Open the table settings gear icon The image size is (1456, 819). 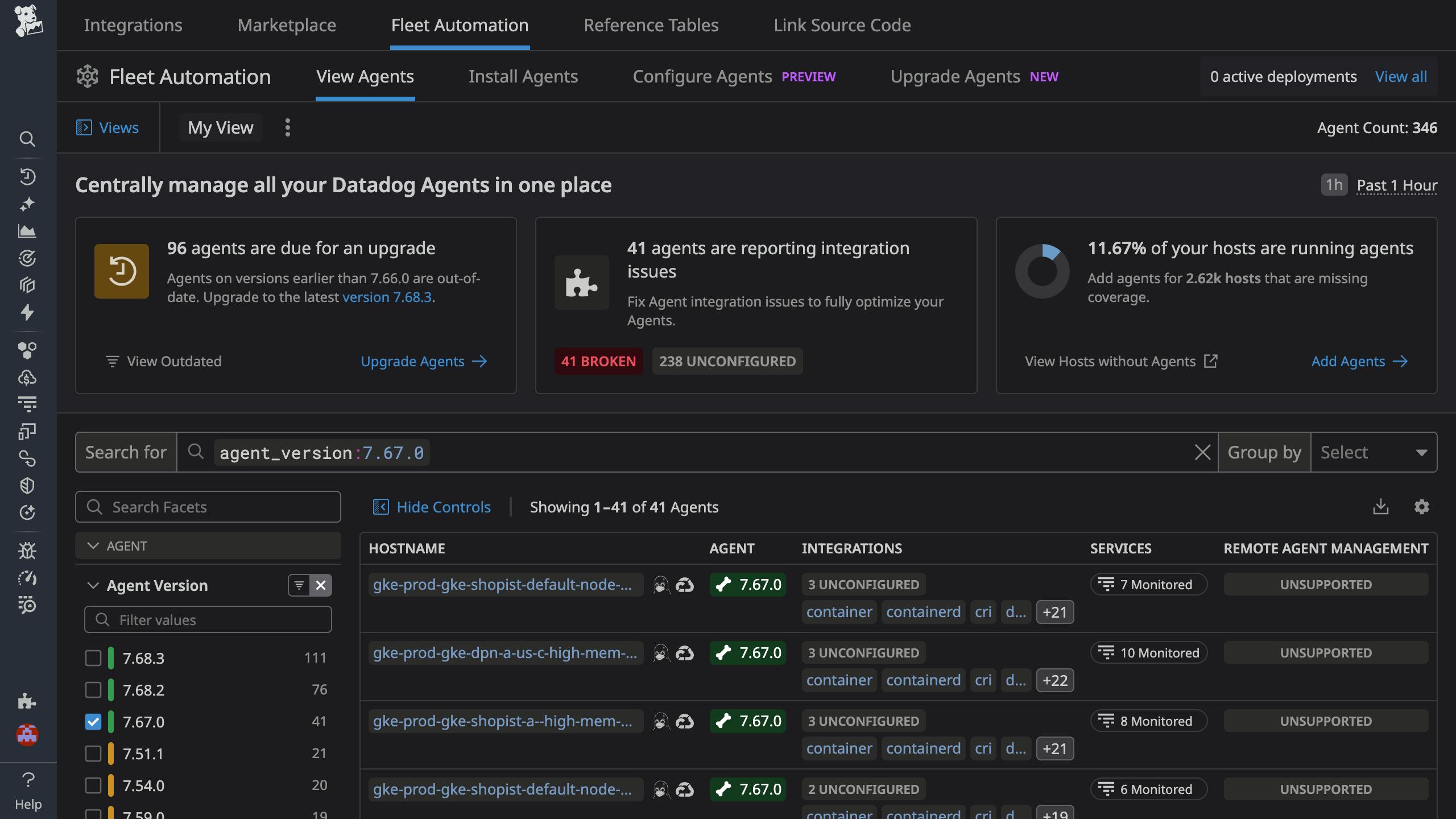[1422, 506]
